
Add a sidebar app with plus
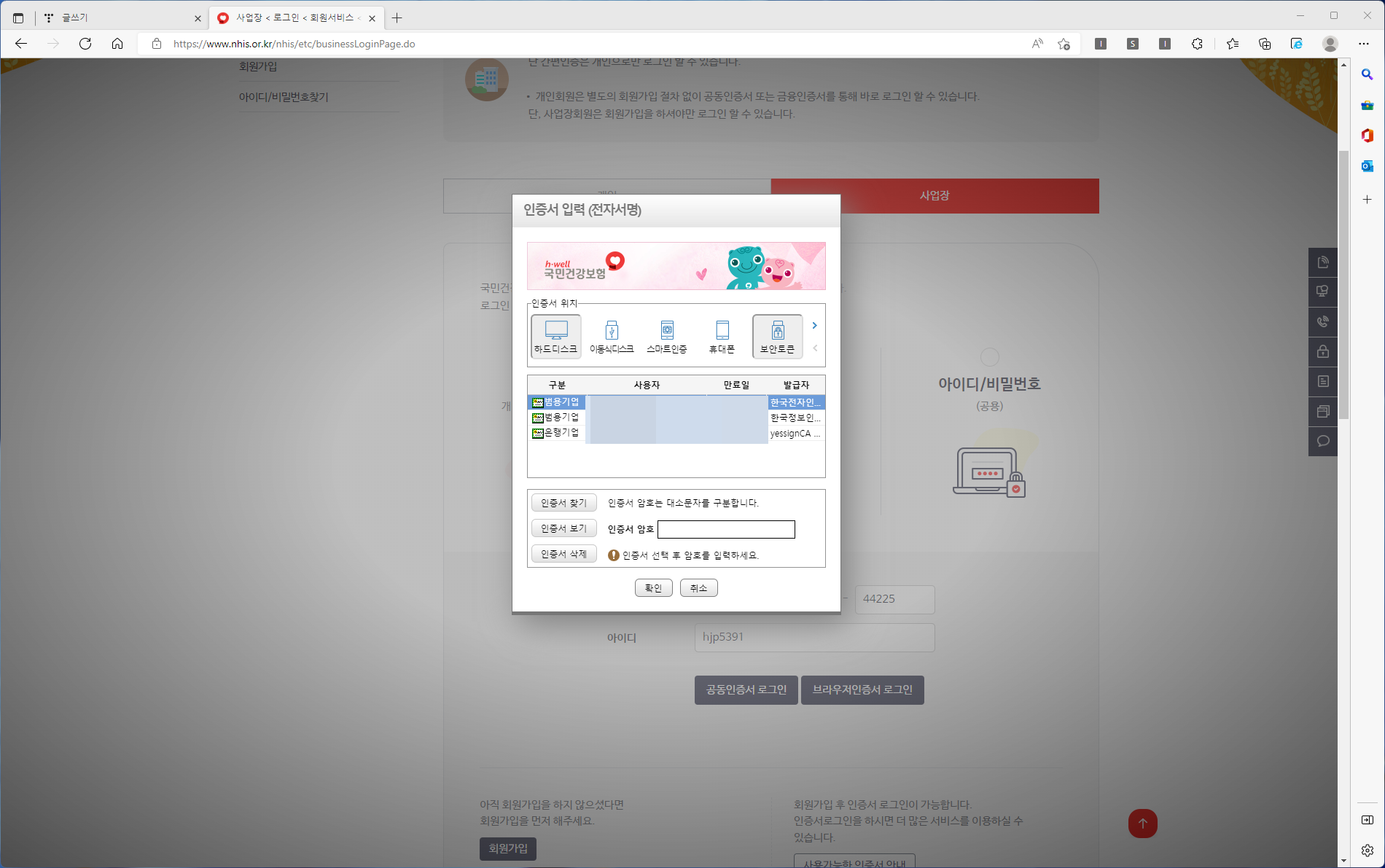coord(1368,199)
